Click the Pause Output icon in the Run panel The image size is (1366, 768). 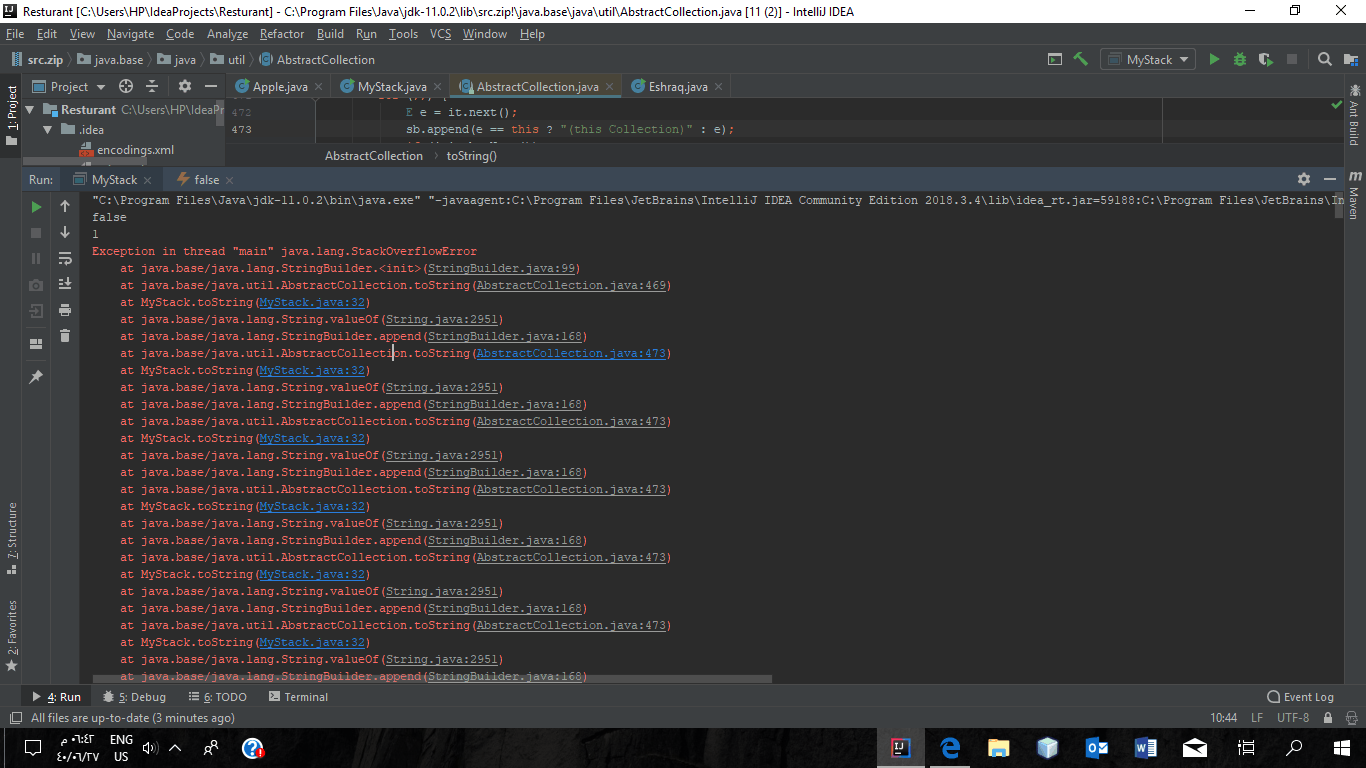(x=36, y=258)
